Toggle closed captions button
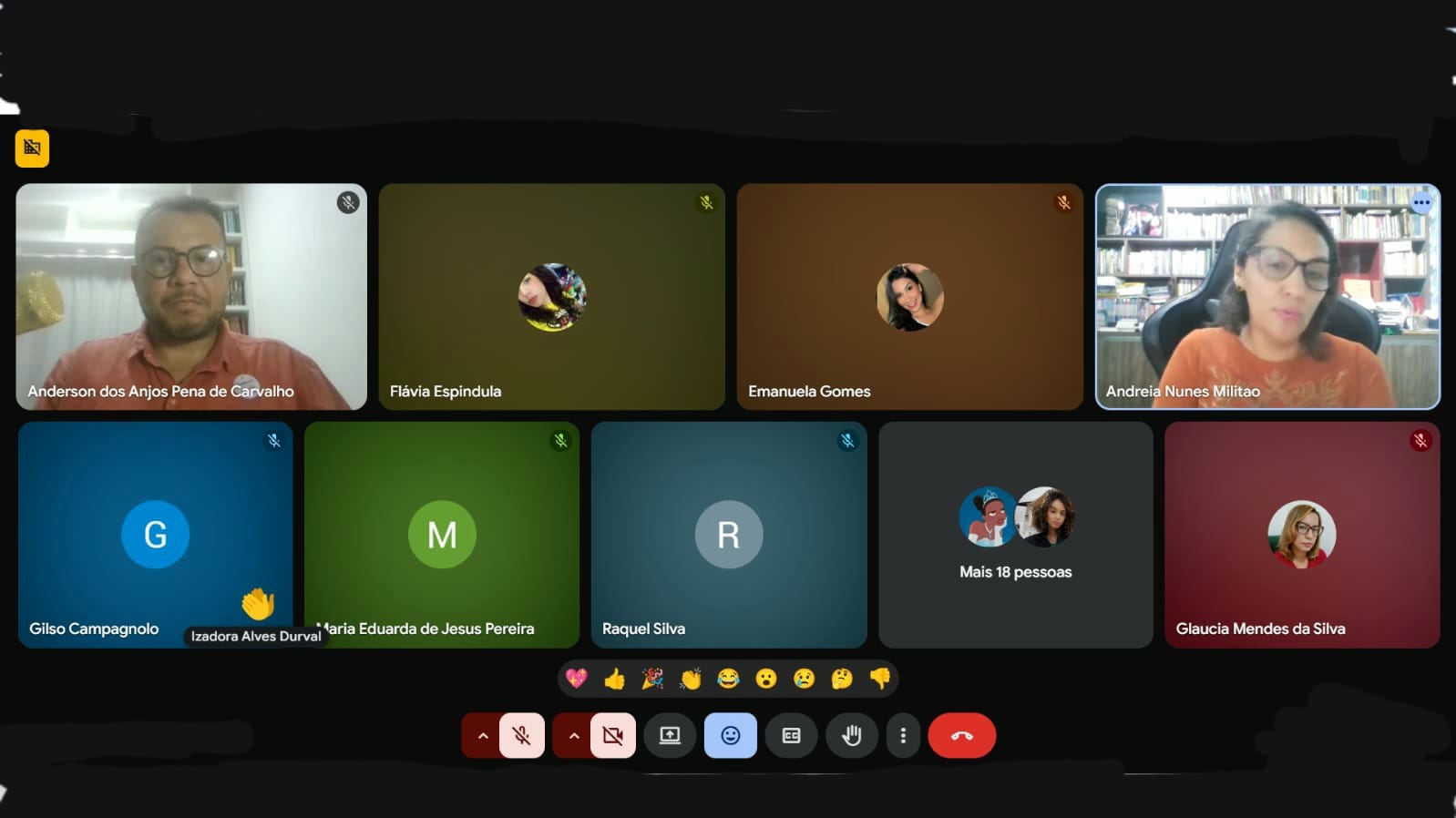1456x818 pixels. 791,735
